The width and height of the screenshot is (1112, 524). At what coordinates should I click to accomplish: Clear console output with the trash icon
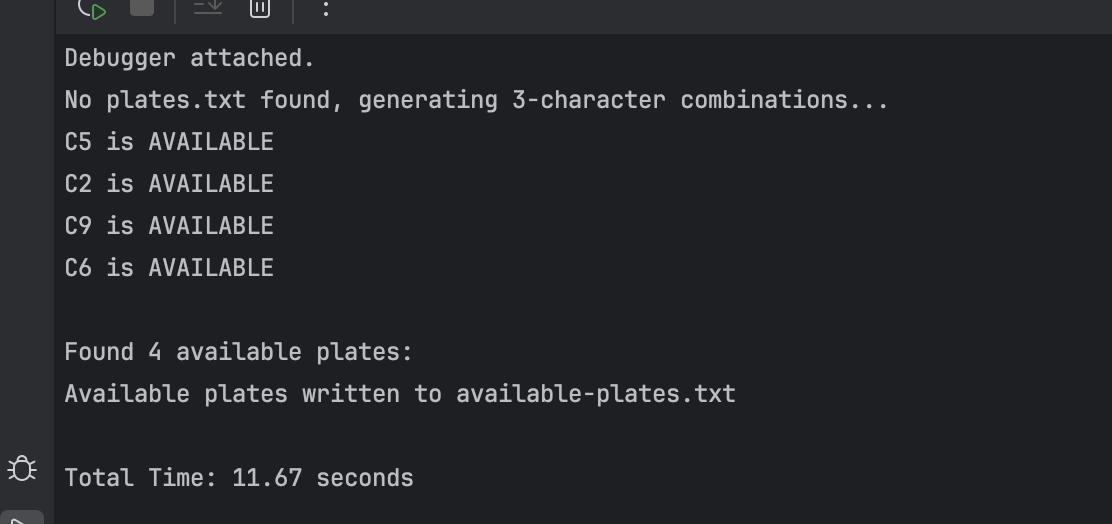(x=260, y=8)
